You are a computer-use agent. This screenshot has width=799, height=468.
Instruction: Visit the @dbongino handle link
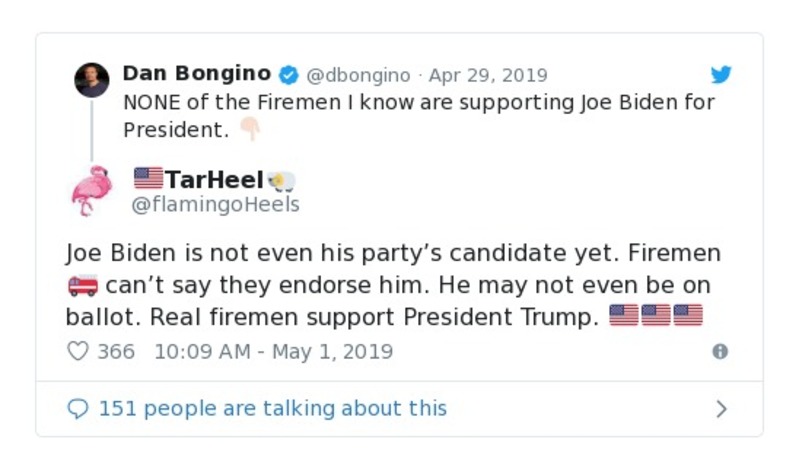(x=357, y=75)
